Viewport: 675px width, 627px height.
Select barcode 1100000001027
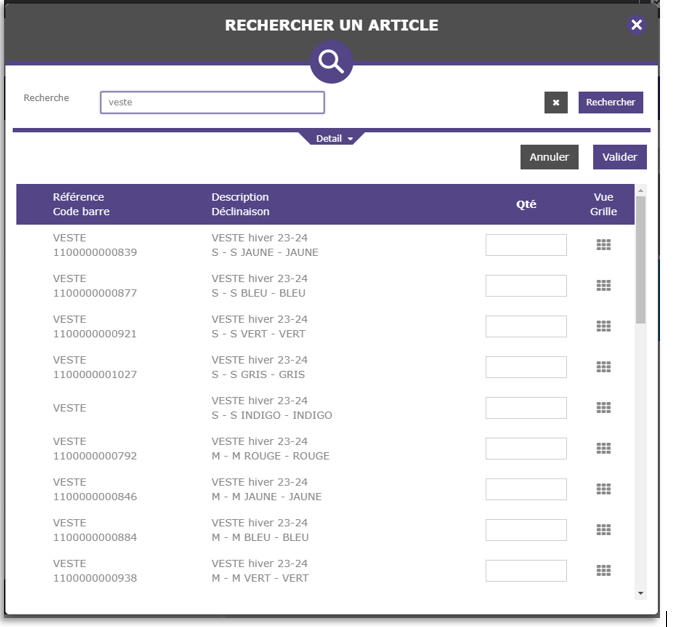click(95, 375)
